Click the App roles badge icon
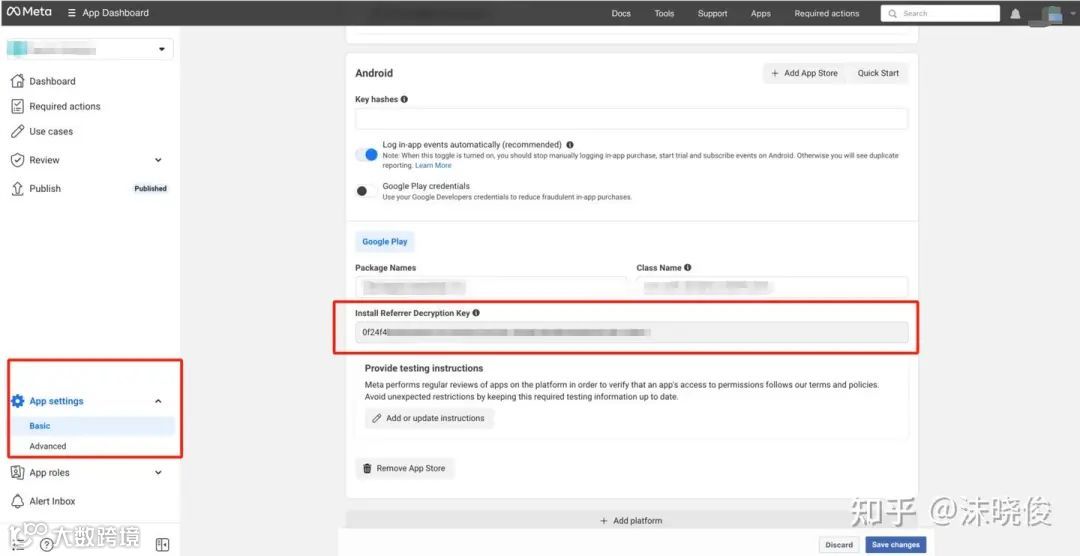 (x=18, y=473)
